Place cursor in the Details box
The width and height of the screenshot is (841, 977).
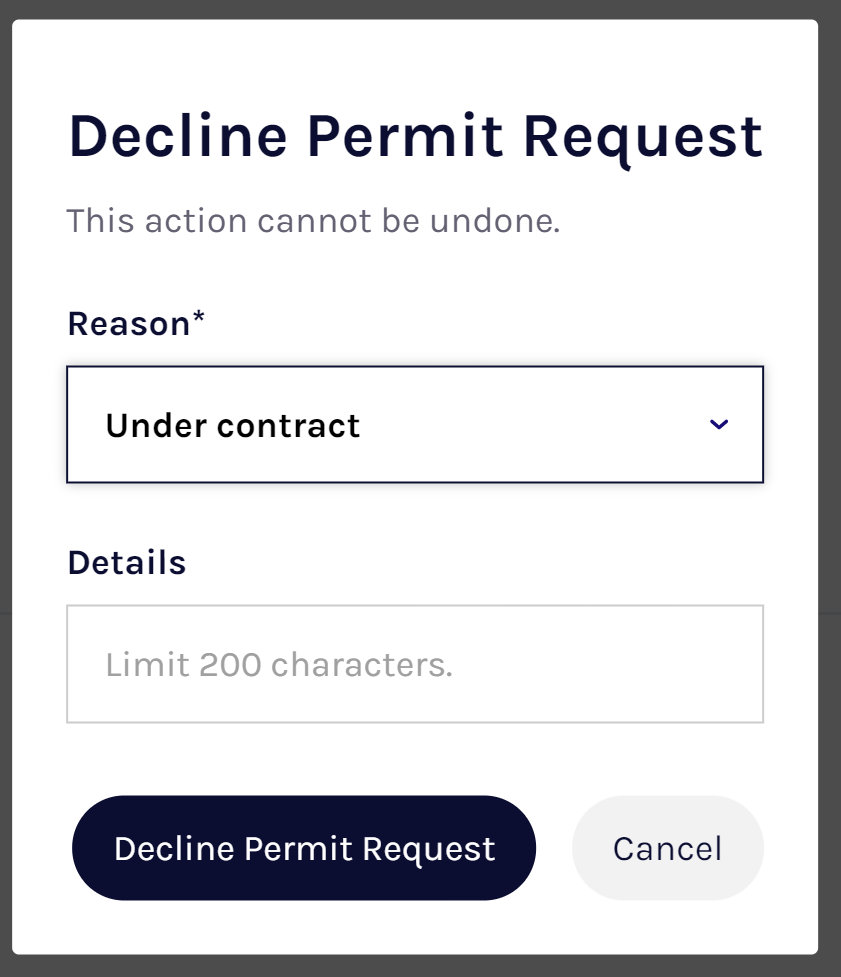(414, 664)
